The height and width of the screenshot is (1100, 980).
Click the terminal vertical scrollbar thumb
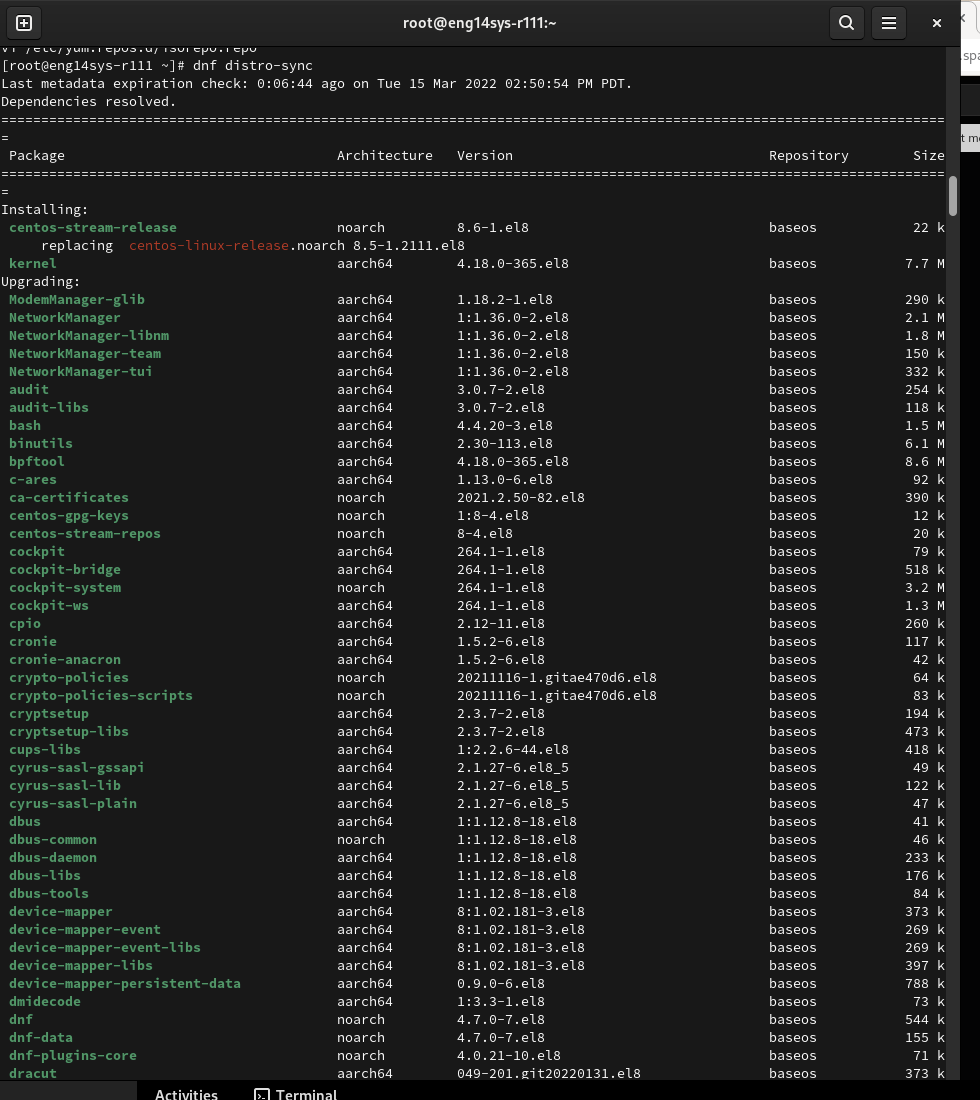[953, 196]
